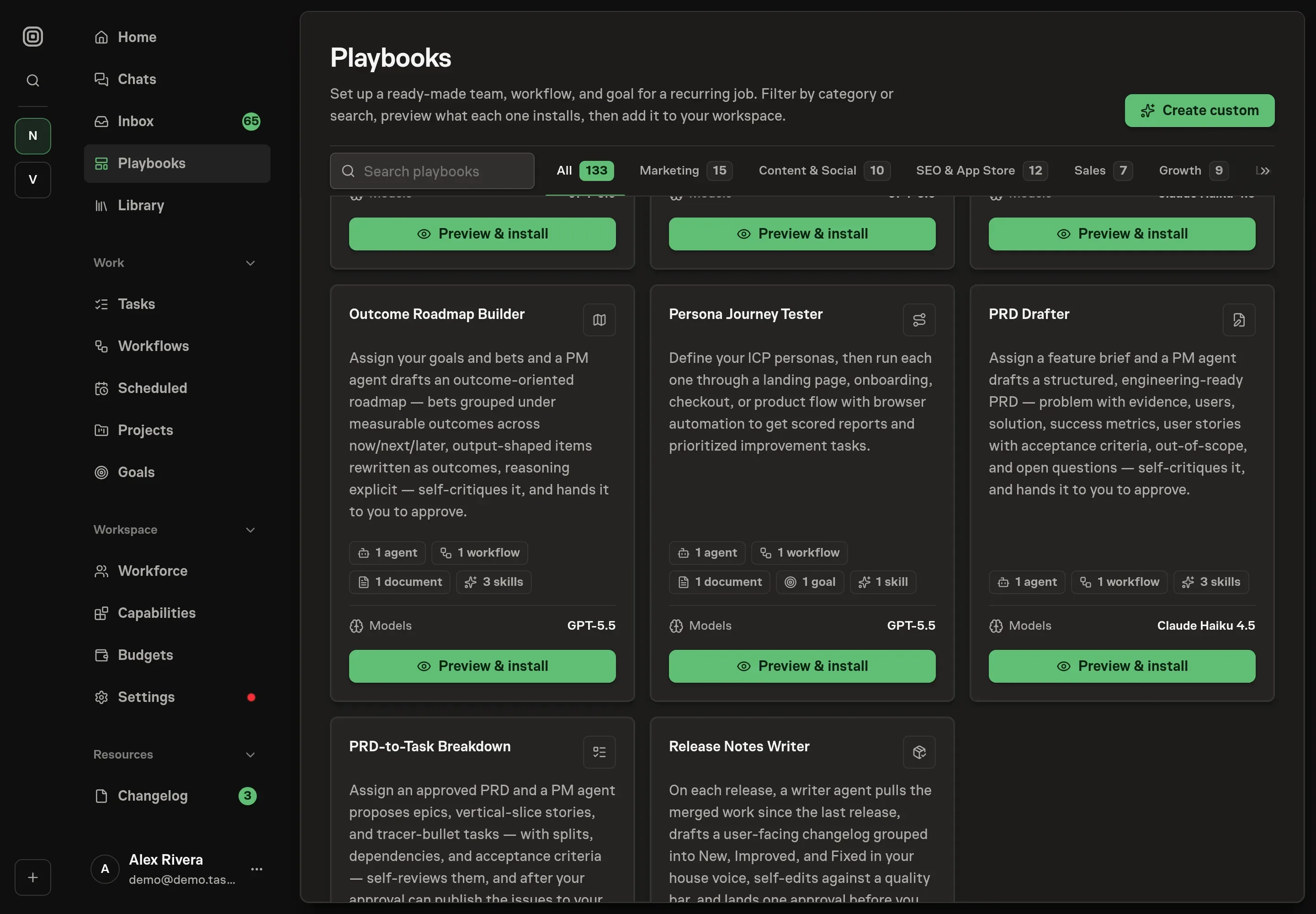Focus the Search playbooks field
Viewport: 1316px width, 914px height.
tap(432, 170)
